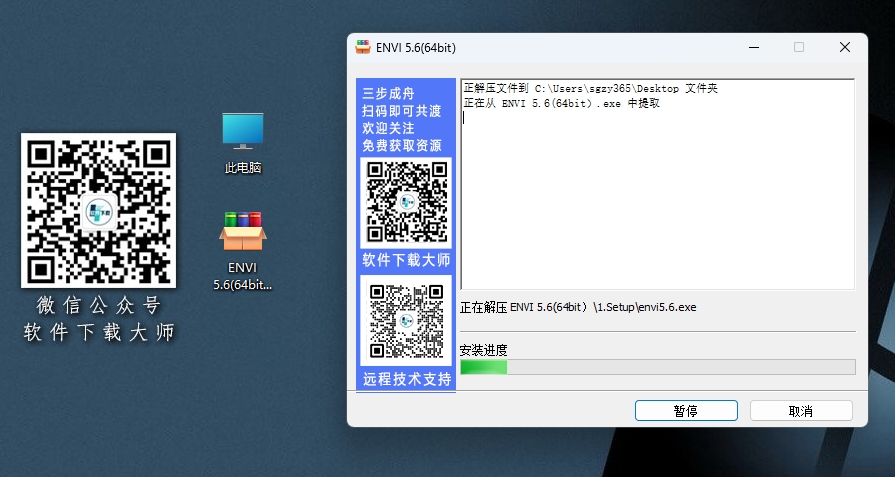Pause extraction with the 暂停 button
Viewport: 895px width, 477px height.
[686, 411]
